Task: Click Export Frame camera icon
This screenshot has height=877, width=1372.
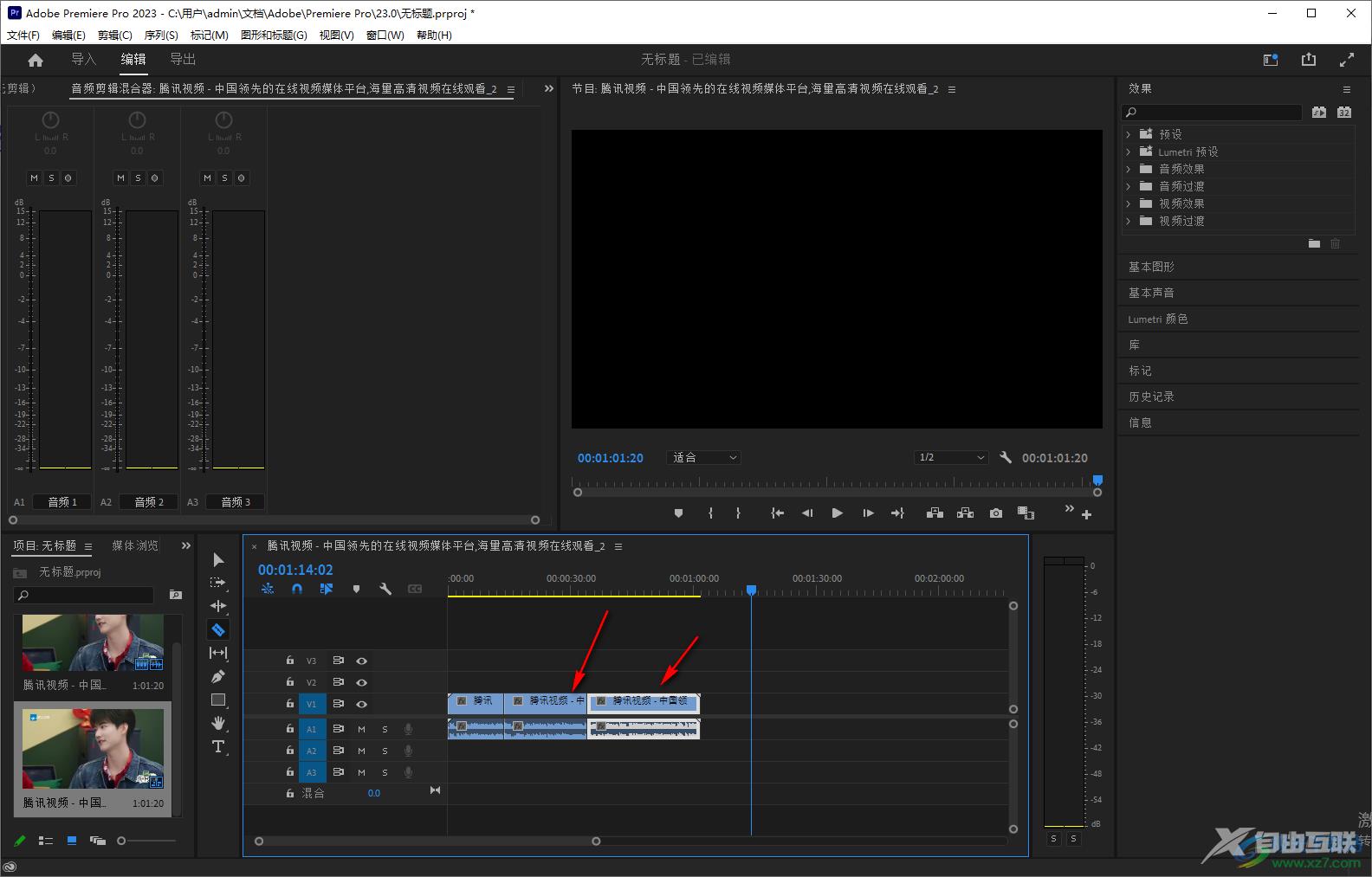Action: 996,513
